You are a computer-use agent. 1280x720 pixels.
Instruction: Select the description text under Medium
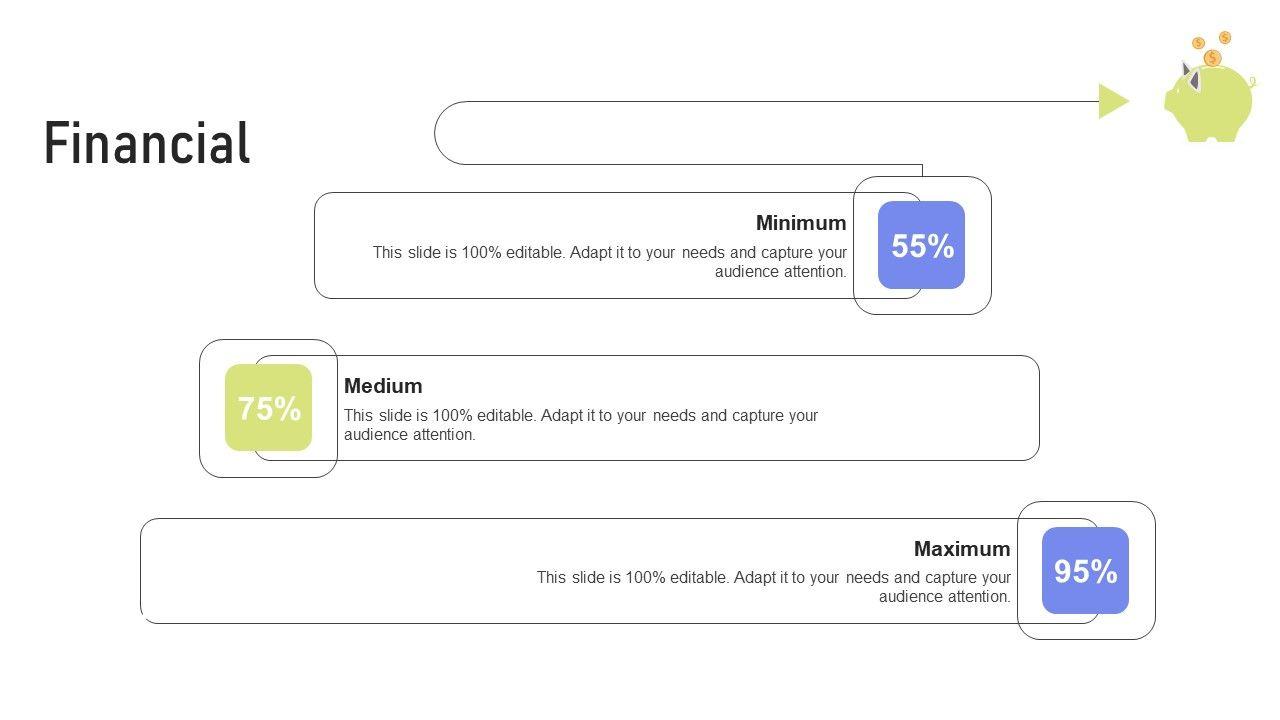tap(580, 425)
